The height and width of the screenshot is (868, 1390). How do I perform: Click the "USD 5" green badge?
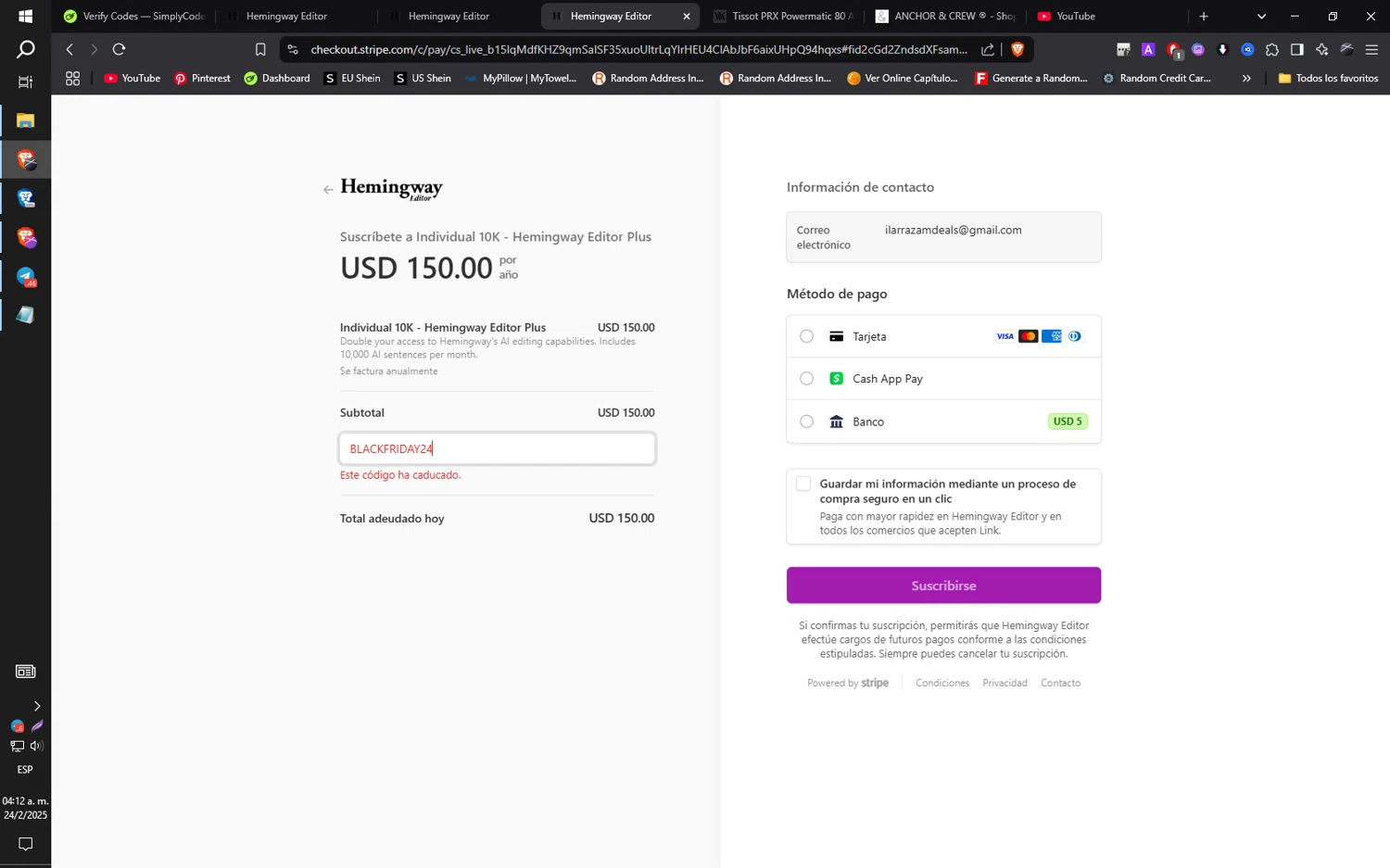coord(1068,421)
